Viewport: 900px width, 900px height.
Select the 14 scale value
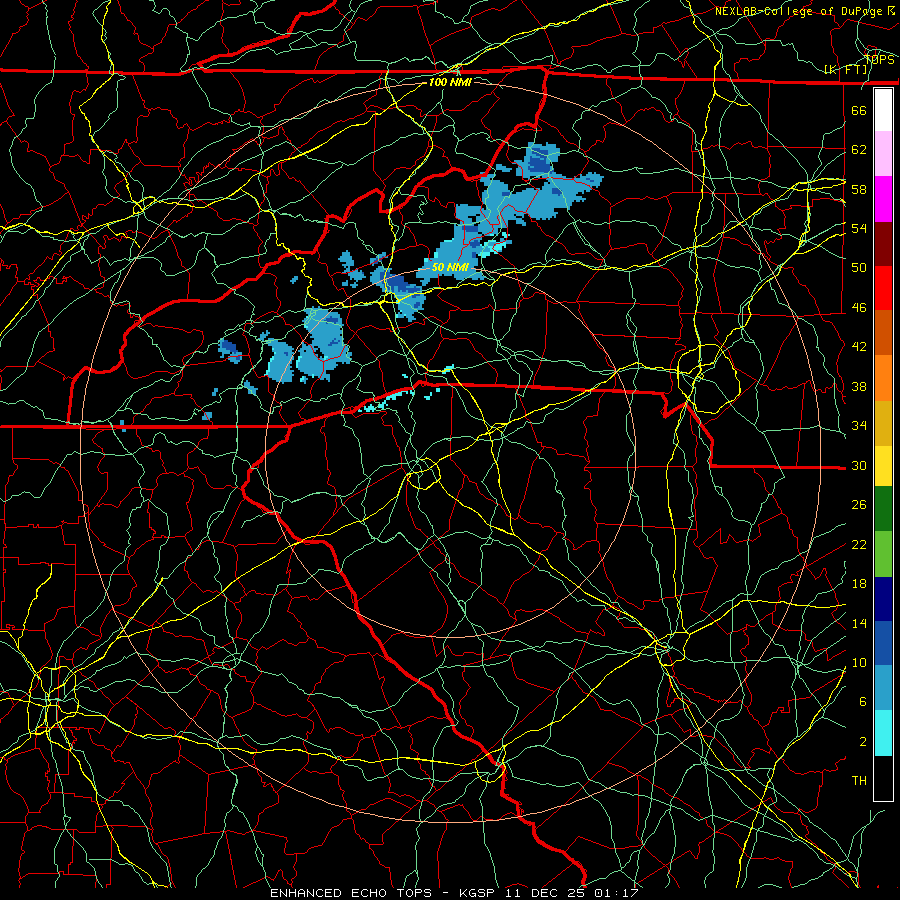pyautogui.click(x=859, y=623)
